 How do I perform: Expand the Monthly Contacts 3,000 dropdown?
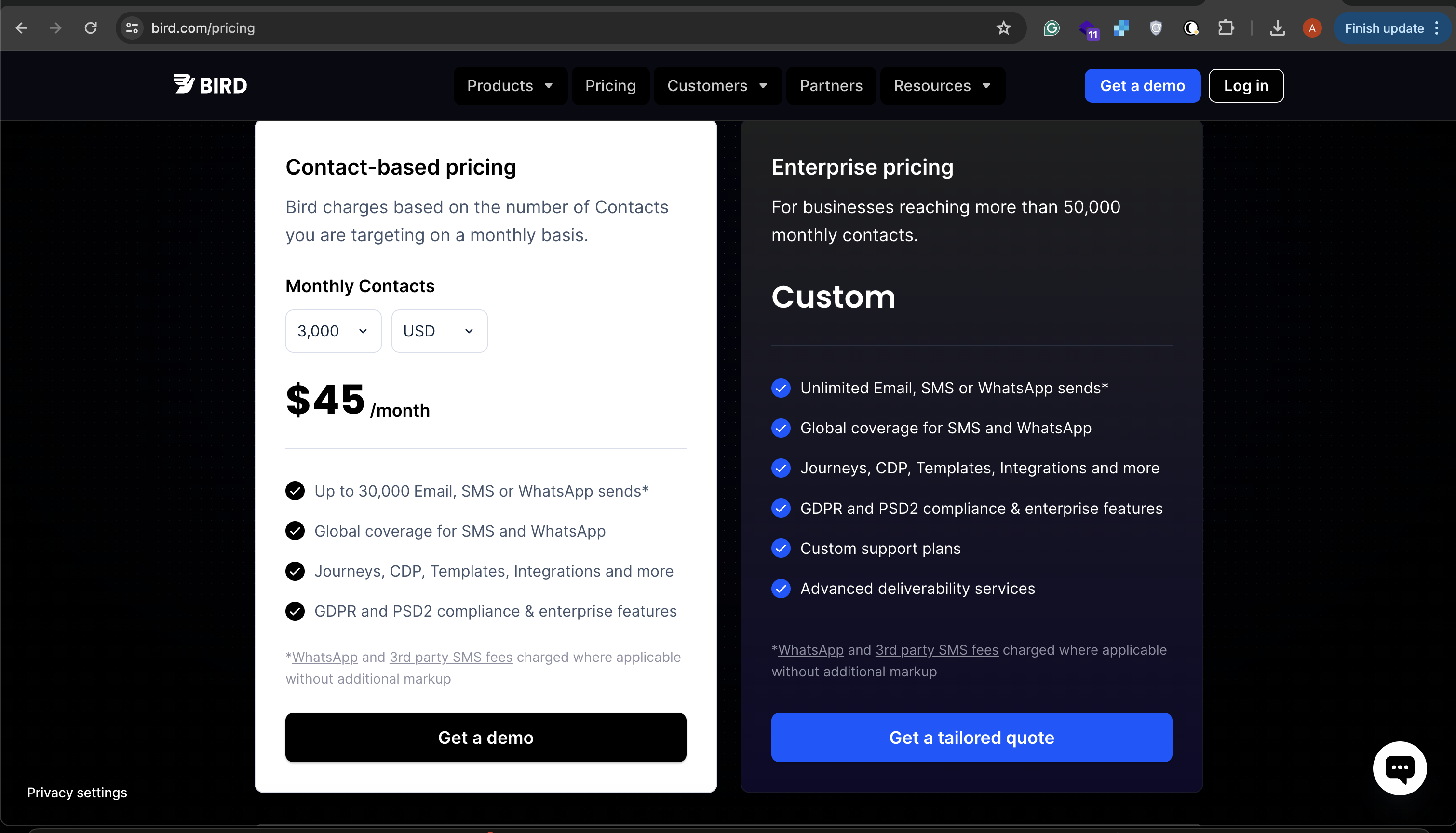[x=333, y=331]
